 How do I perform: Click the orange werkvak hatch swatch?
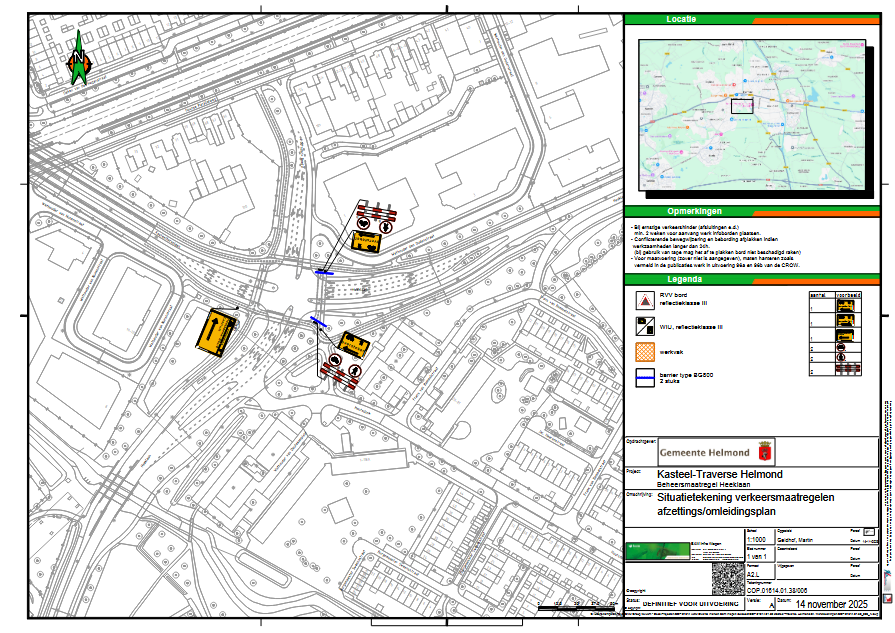pos(647,353)
